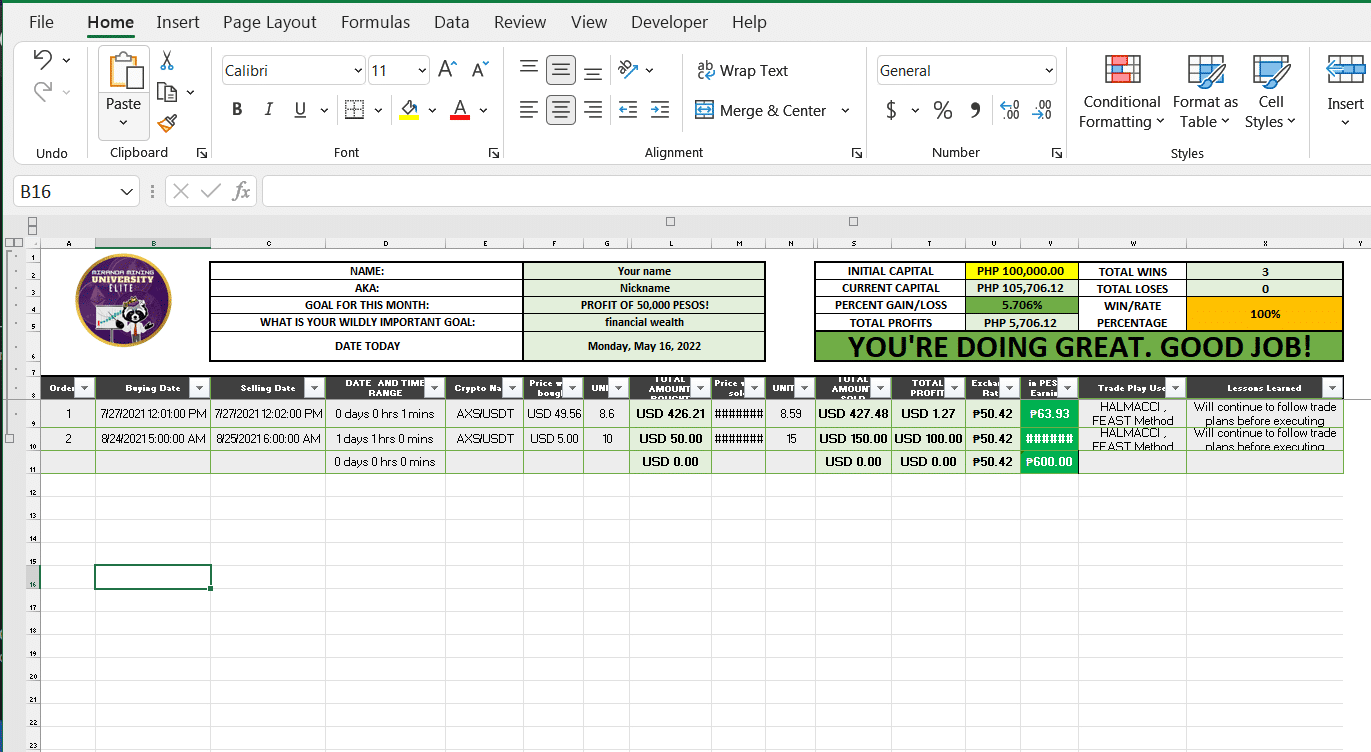This screenshot has height=752, width=1371.
Task: Click the Cut scissors icon
Action: (167, 60)
